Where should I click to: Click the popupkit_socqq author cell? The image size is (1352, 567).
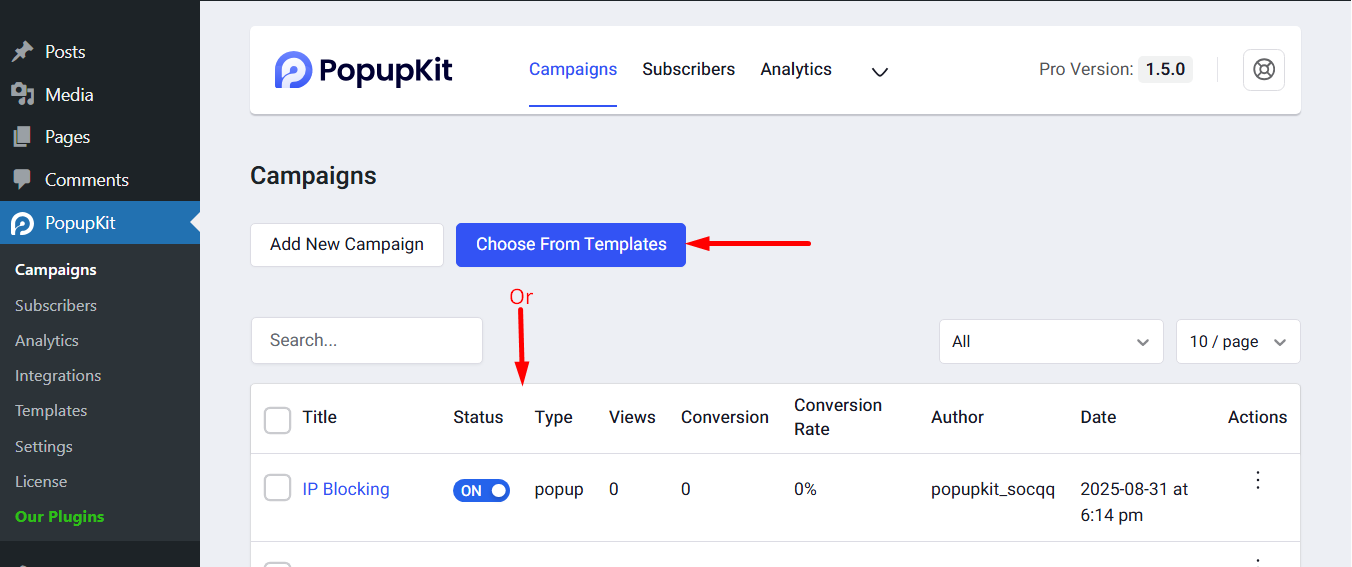pyautogui.click(x=993, y=490)
